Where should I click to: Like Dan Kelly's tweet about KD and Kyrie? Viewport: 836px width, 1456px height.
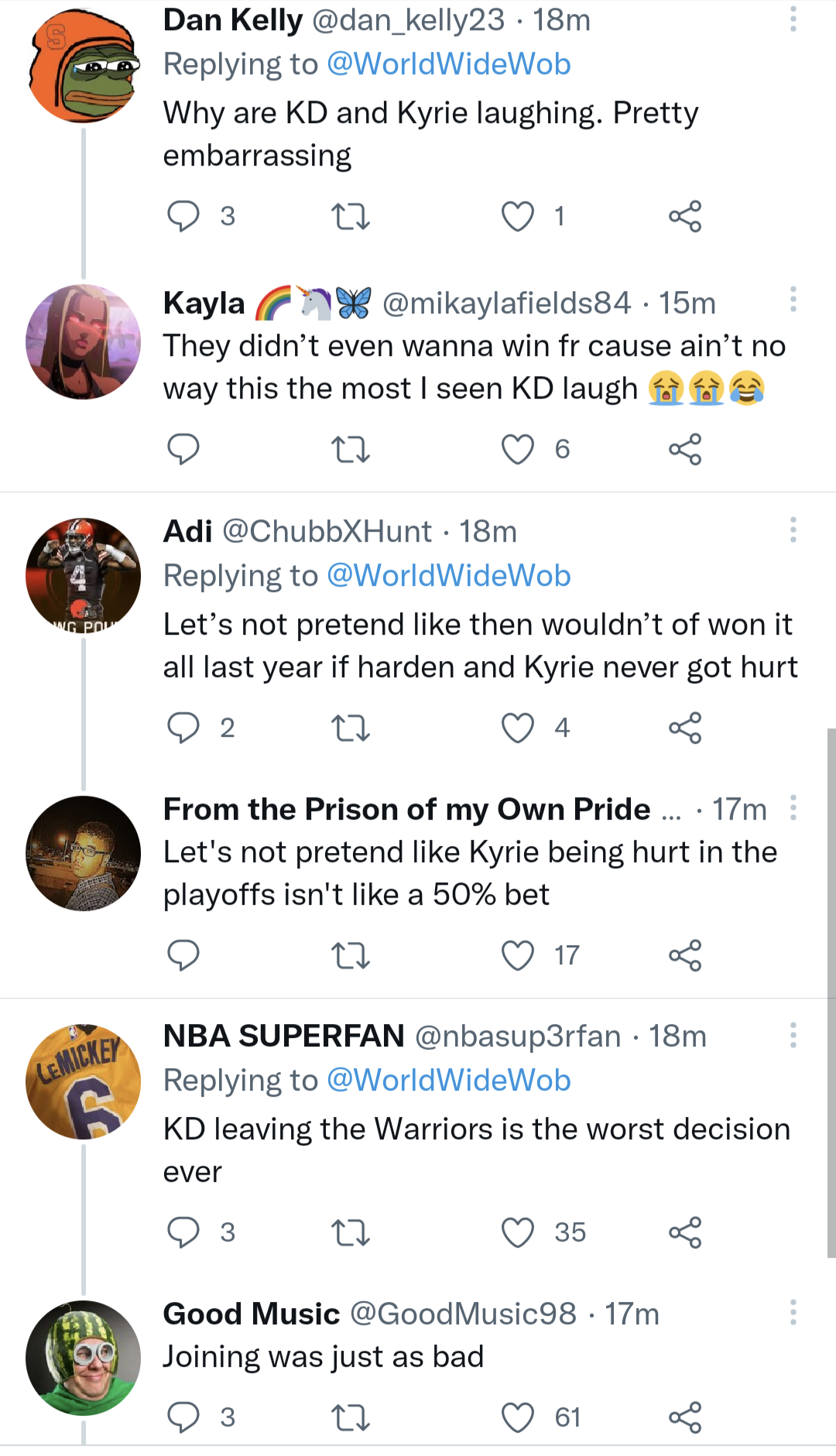click(518, 217)
